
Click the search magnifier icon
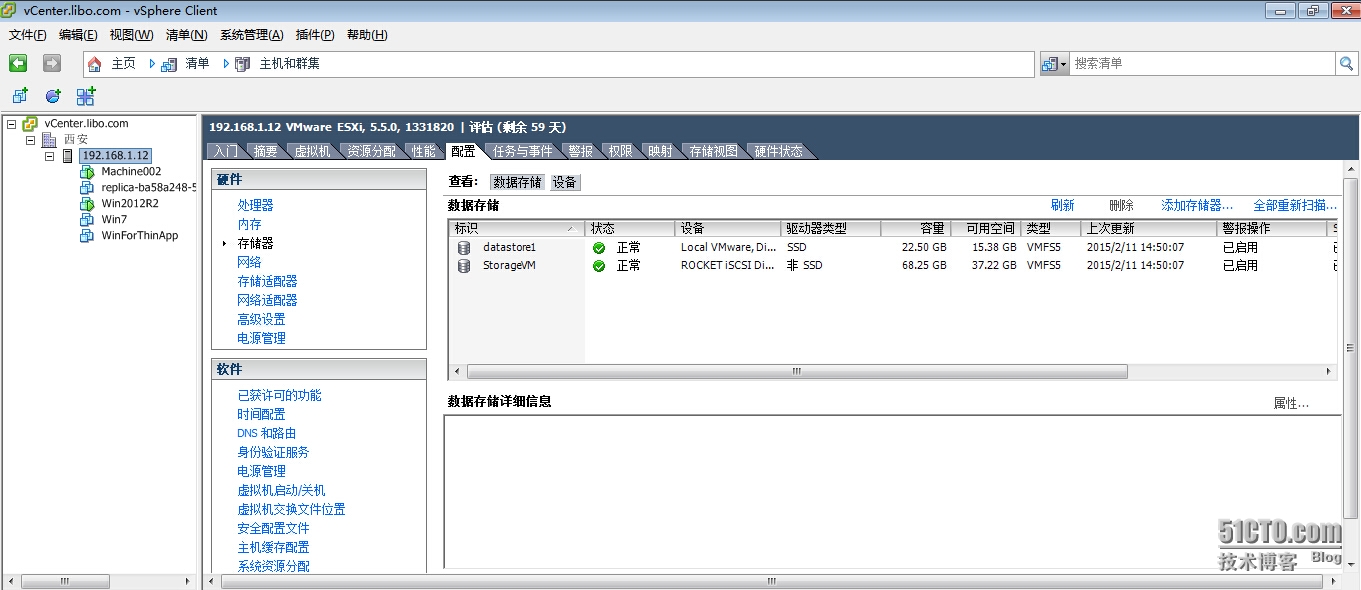1347,63
